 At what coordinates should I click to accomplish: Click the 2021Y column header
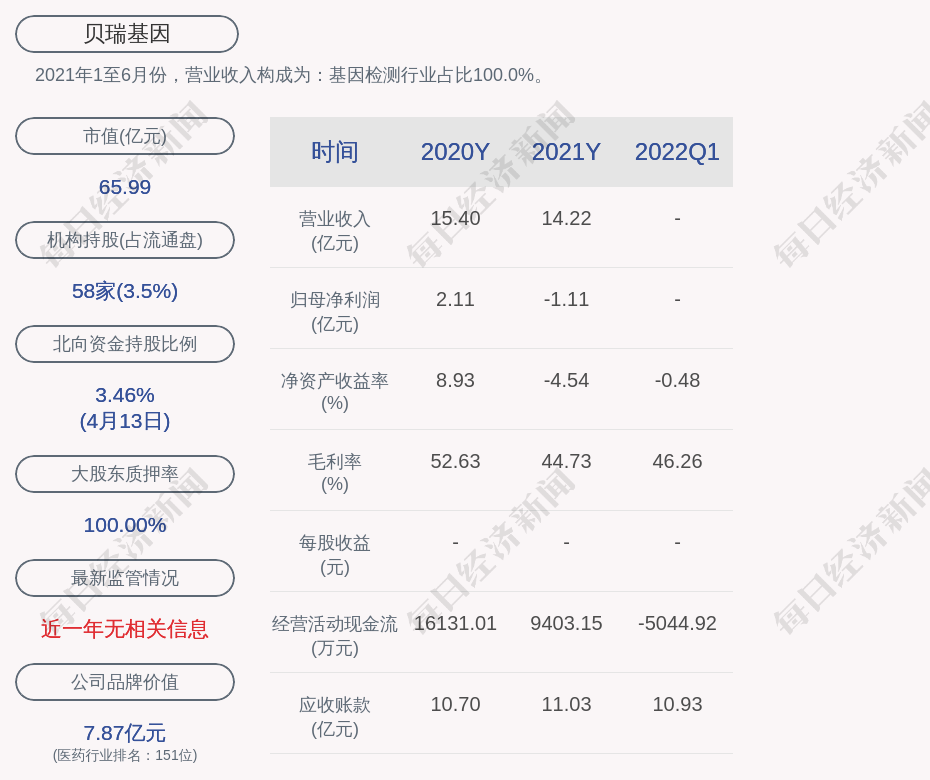point(566,152)
